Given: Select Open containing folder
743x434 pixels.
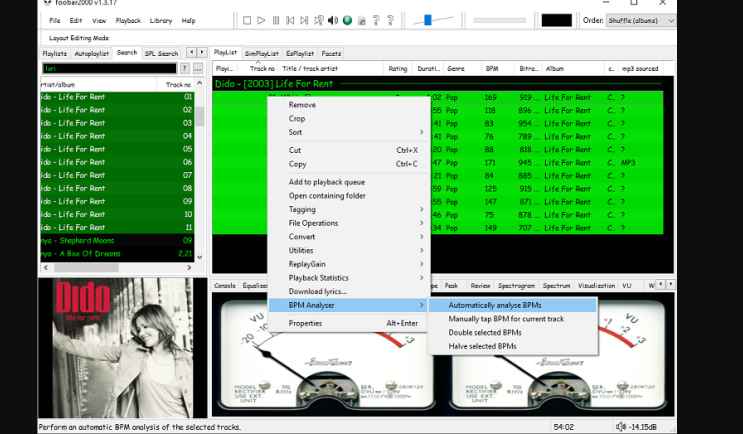Looking at the screenshot, I should 350,196.
